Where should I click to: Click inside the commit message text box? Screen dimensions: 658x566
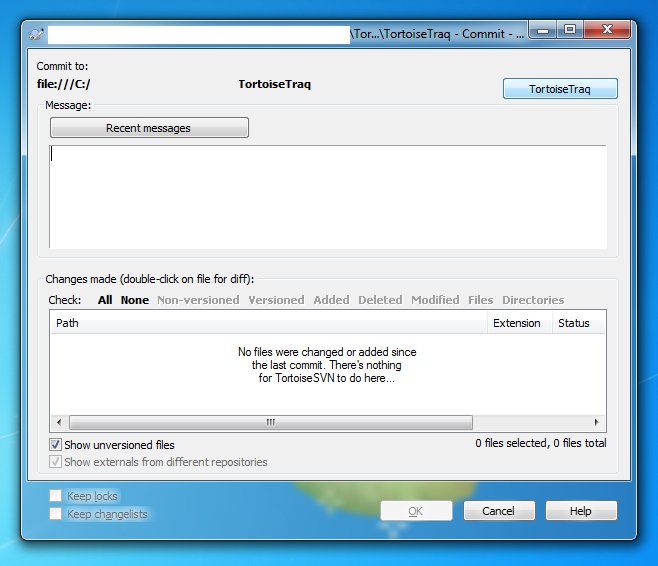(x=328, y=197)
